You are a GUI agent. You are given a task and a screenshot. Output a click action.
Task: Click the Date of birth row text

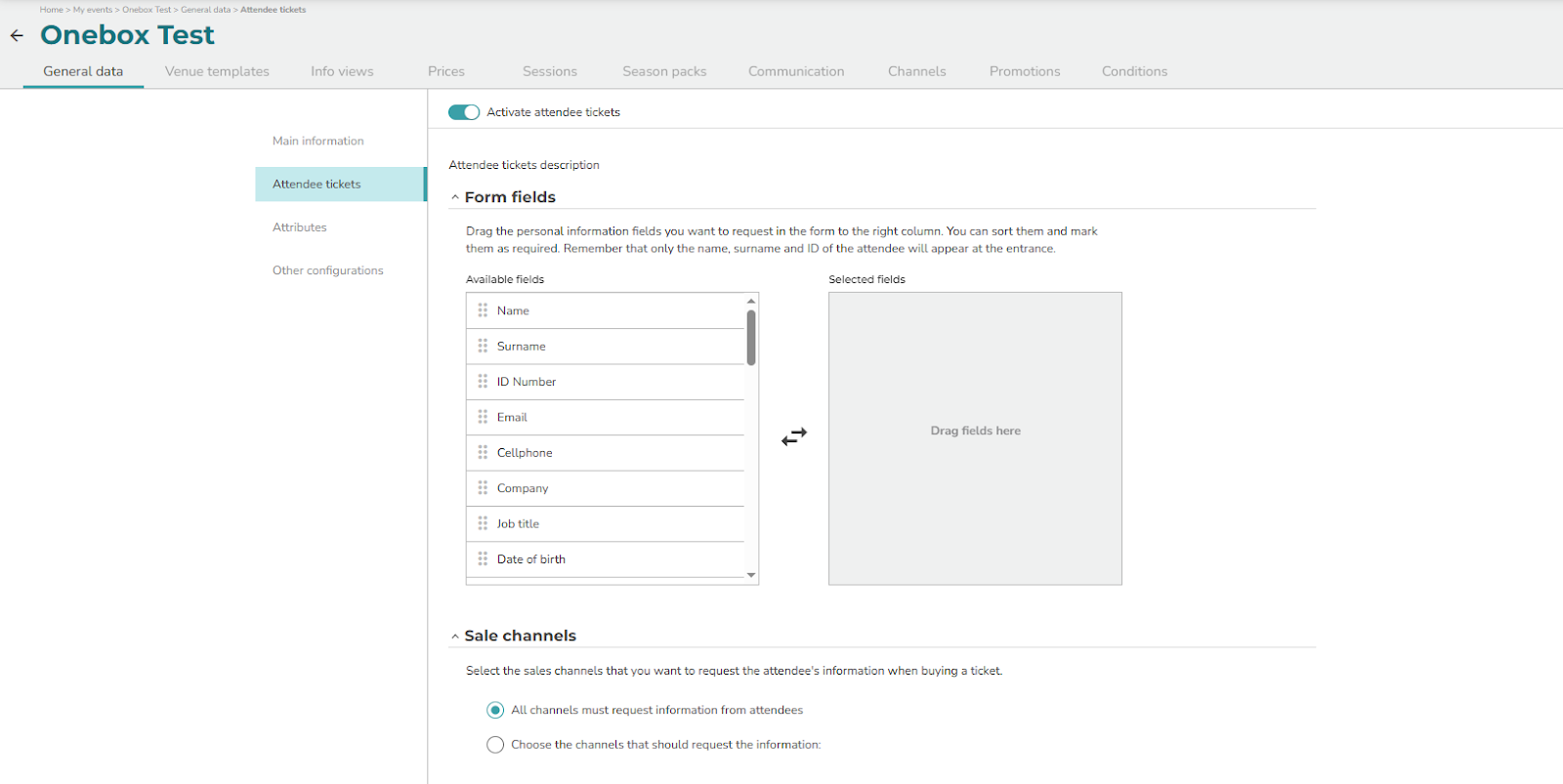click(x=531, y=559)
